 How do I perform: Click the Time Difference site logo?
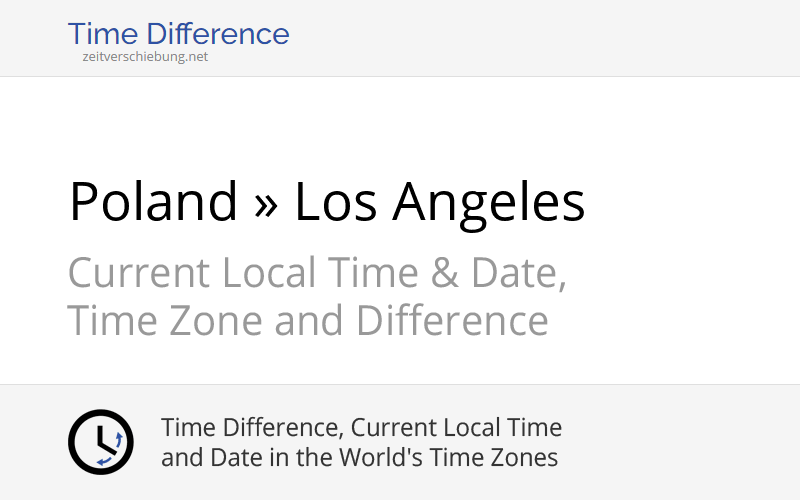(x=178, y=35)
